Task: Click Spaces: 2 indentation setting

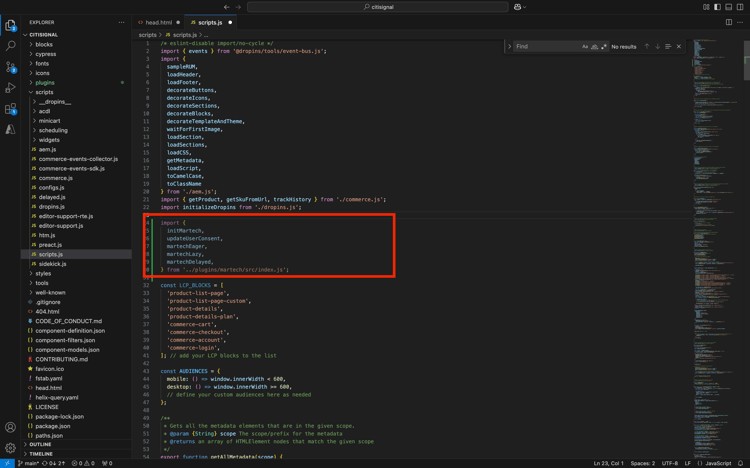Action: pos(642,463)
